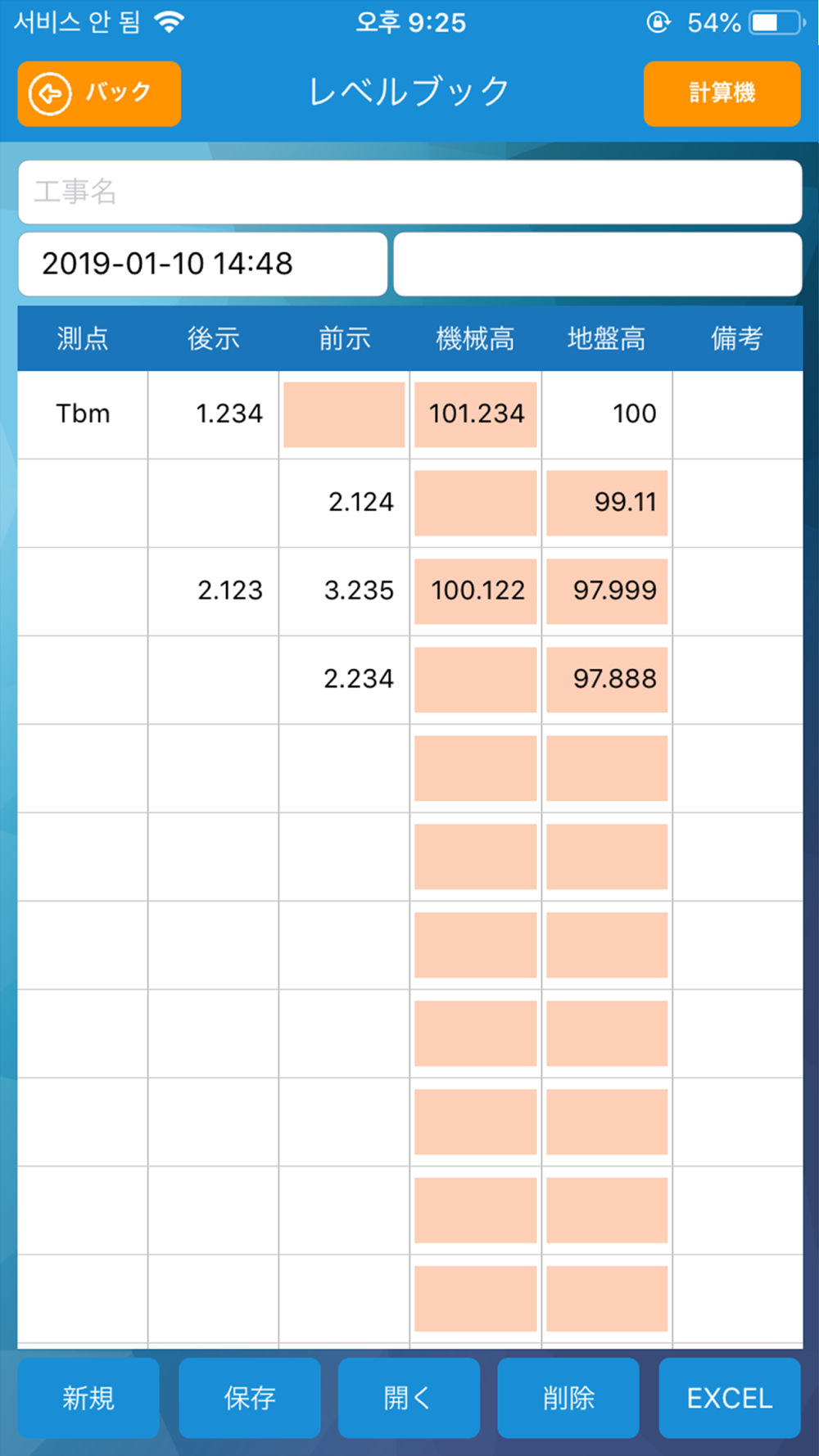
Task: Select the Tbm station cell
Action: [x=83, y=414]
